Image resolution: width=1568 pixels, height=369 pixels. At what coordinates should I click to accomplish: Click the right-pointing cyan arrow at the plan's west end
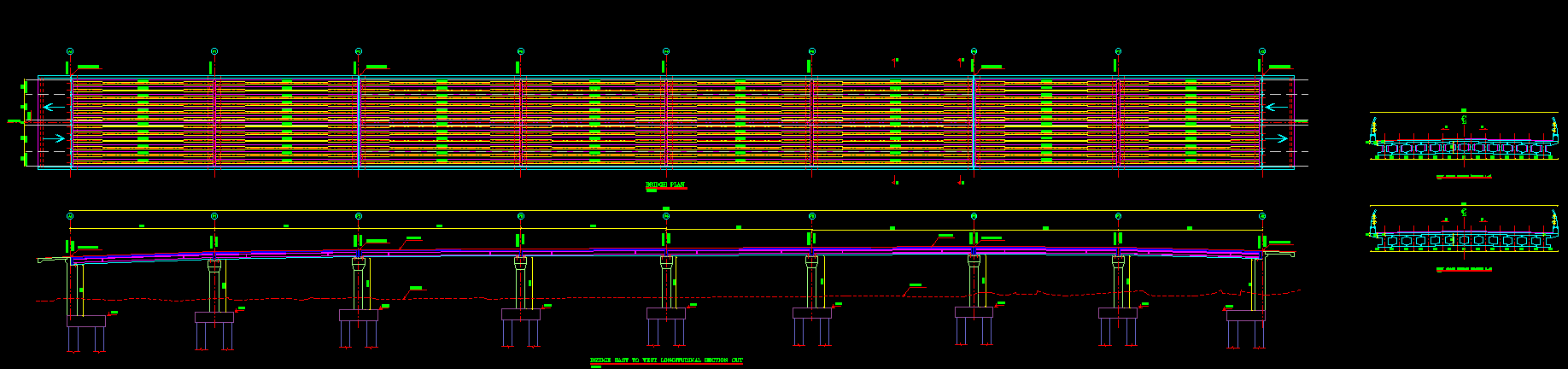pyautogui.click(x=53, y=138)
